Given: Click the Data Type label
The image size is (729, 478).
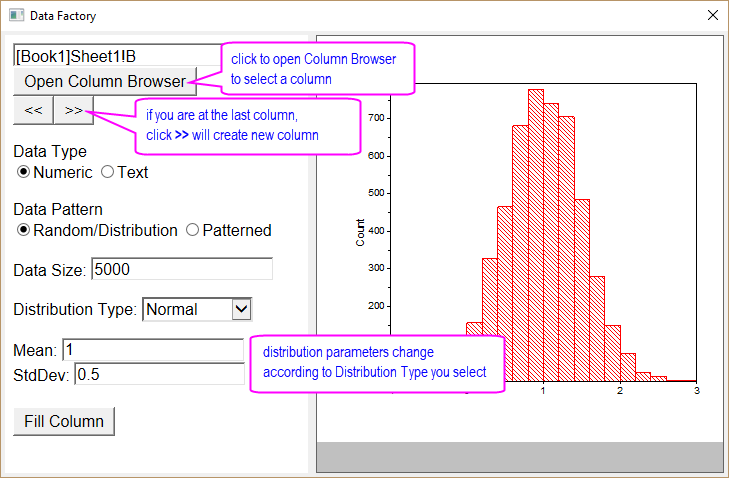Looking at the screenshot, I should [x=50, y=152].
